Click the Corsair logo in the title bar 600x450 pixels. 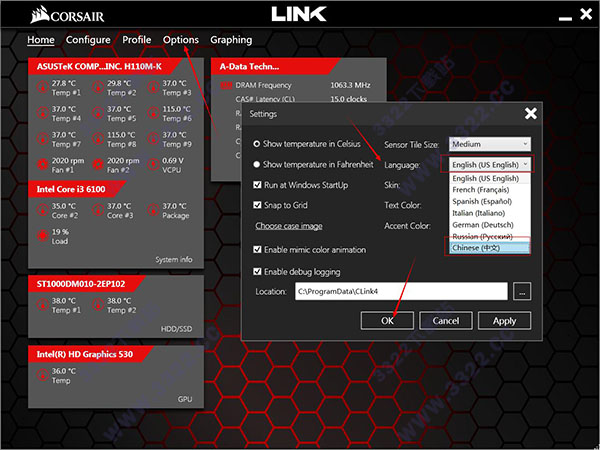point(67,15)
